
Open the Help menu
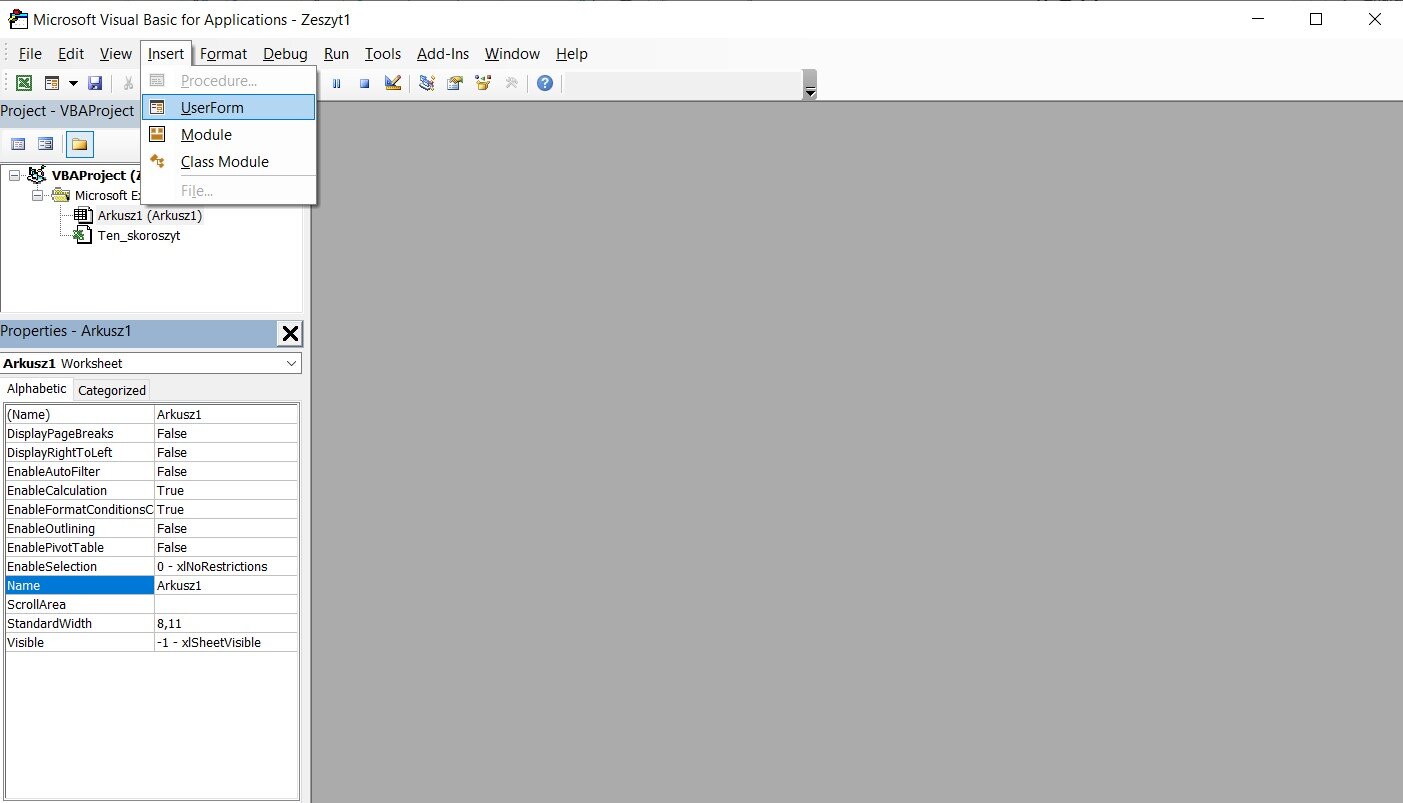point(572,54)
